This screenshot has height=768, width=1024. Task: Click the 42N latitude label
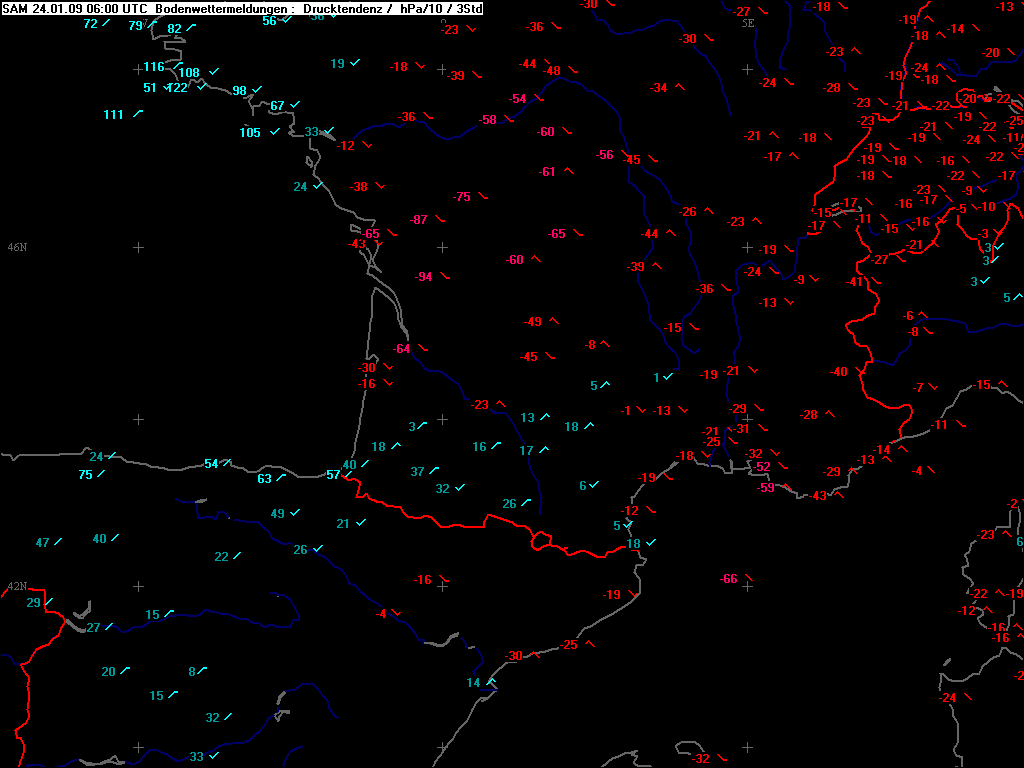(16, 586)
